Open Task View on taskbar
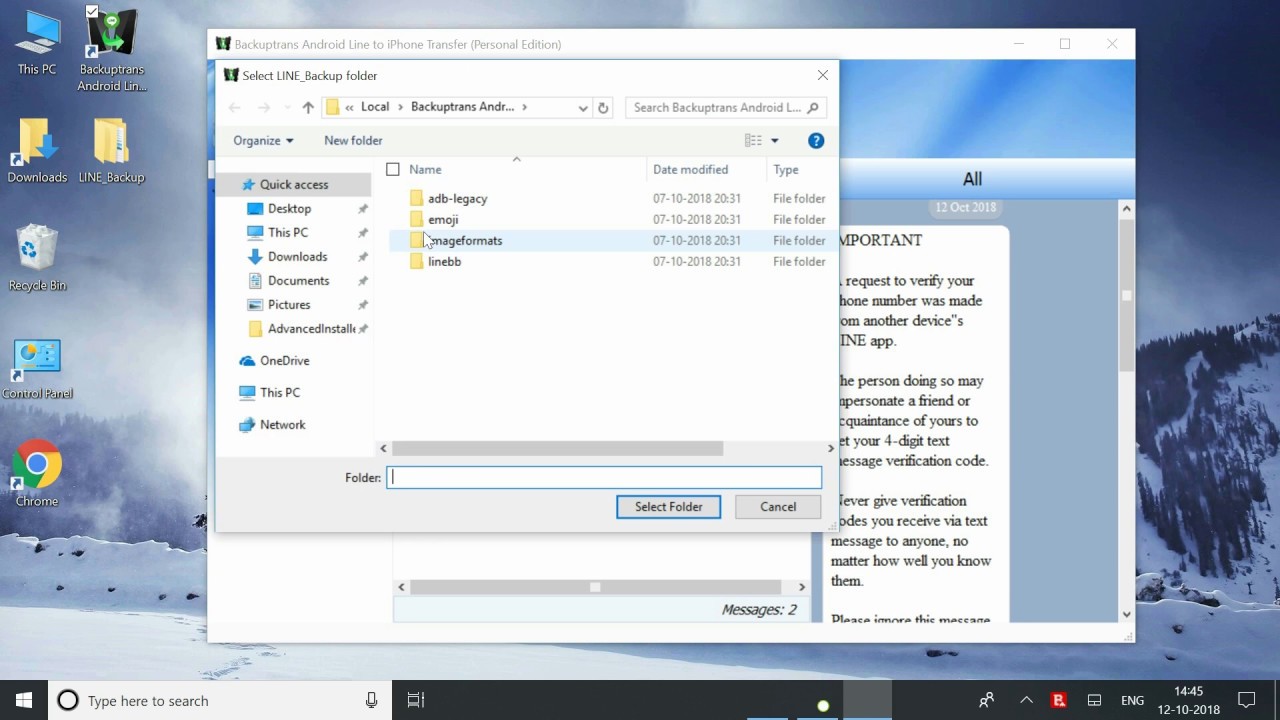Viewport: 1280px width, 720px height. pos(416,700)
